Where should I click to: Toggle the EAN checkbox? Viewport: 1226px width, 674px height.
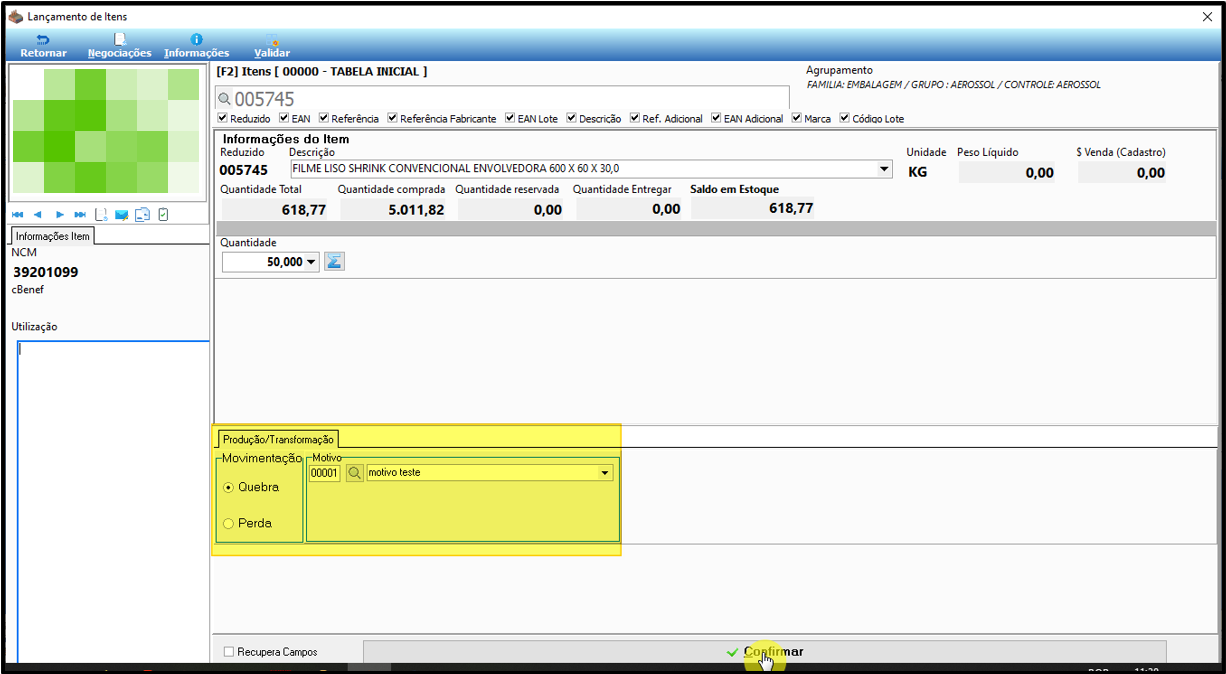click(x=284, y=118)
